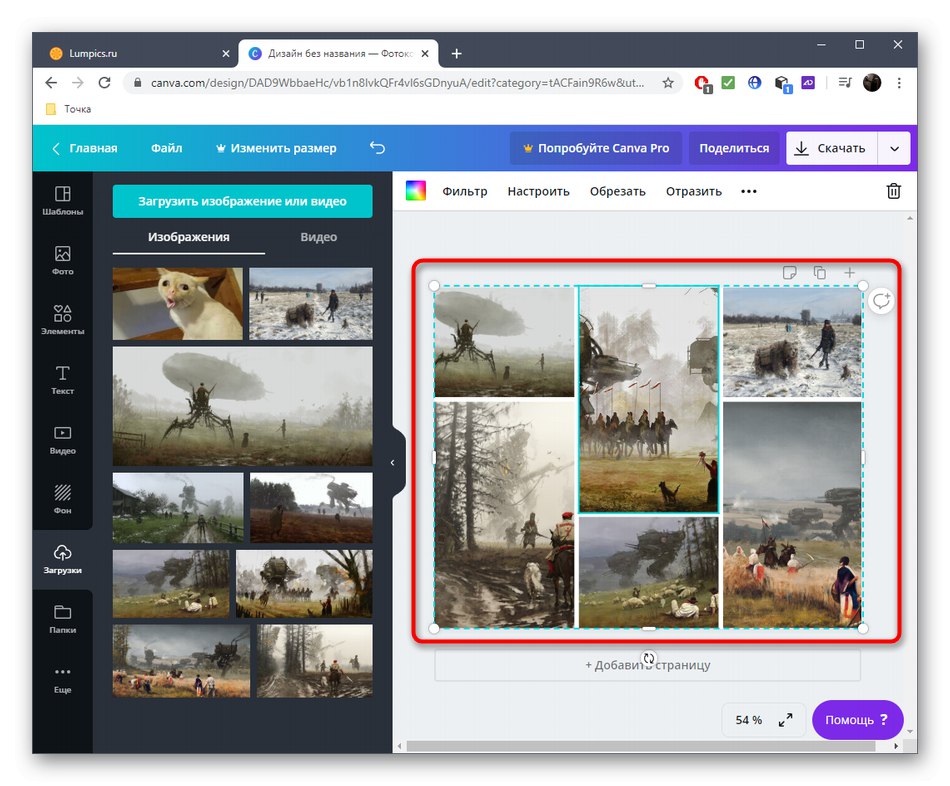Expand the download options dropdown arrow
950x786 pixels.
894,148
